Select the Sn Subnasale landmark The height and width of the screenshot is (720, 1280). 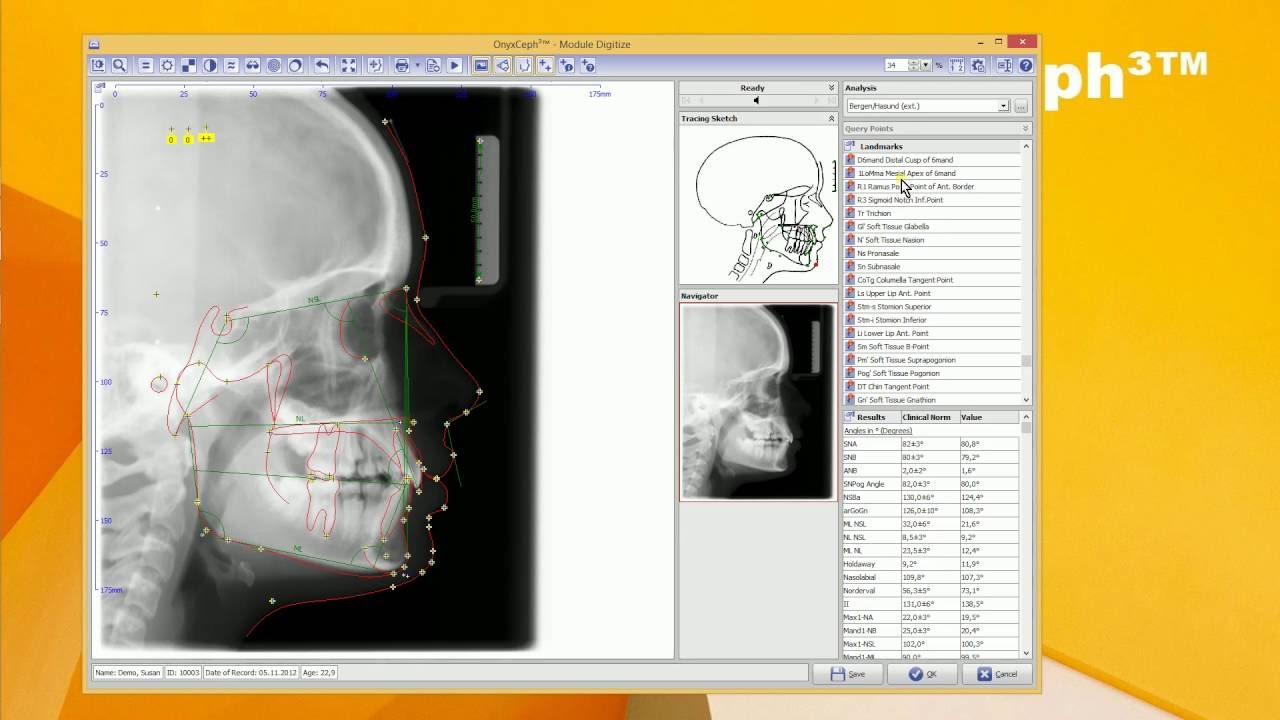(x=878, y=267)
